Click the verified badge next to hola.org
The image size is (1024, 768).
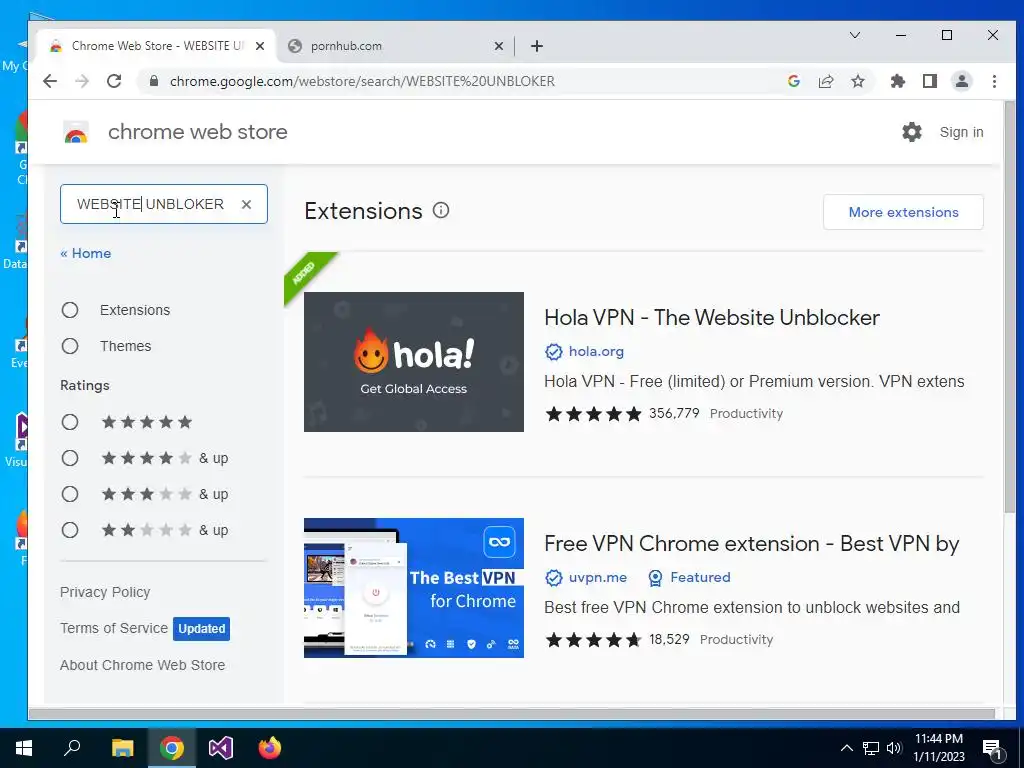pos(553,352)
